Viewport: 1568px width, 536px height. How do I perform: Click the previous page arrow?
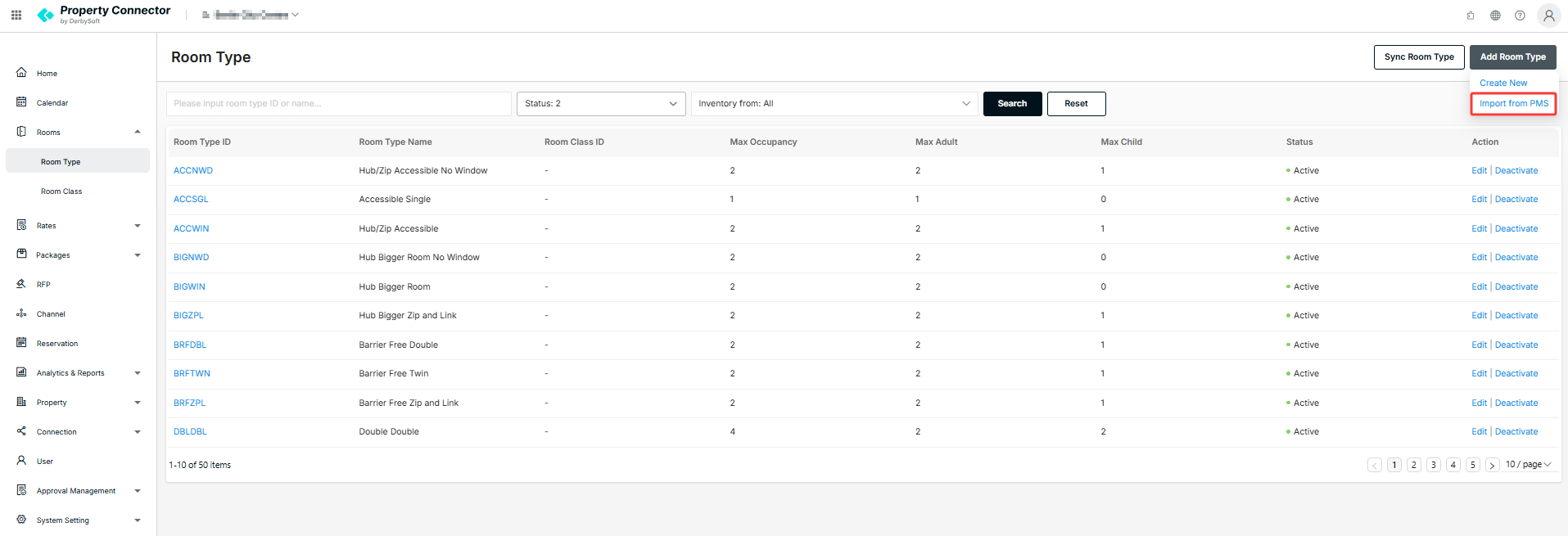click(x=1375, y=465)
